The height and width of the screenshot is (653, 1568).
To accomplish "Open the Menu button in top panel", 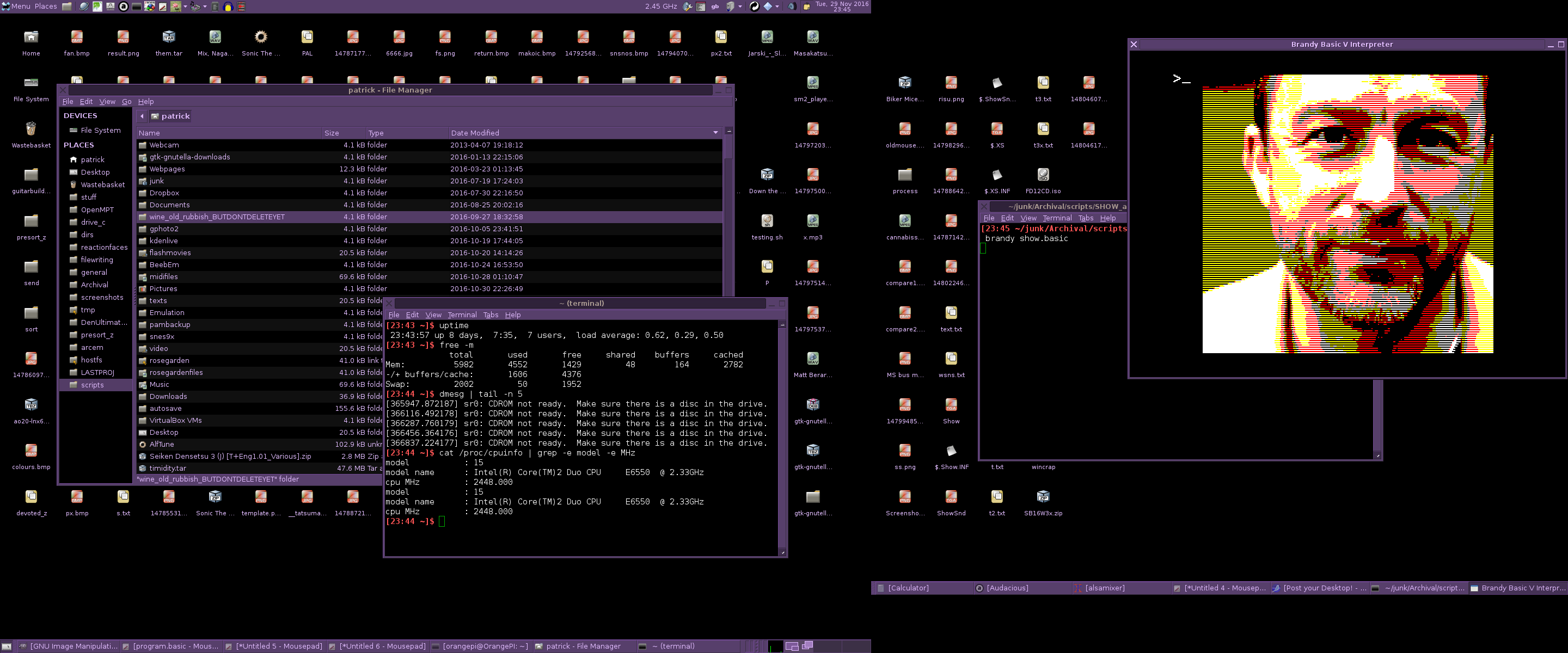I will (x=15, y=7).
